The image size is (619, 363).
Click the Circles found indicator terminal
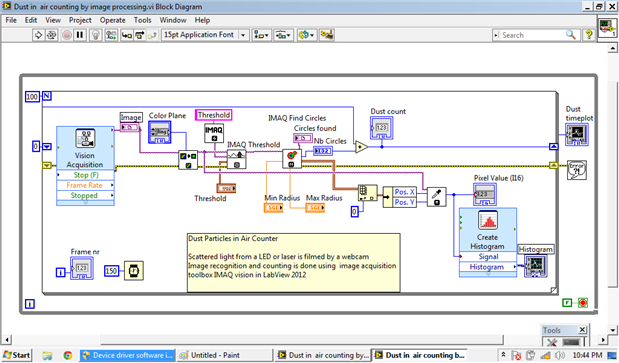click(x=303, y=138)
